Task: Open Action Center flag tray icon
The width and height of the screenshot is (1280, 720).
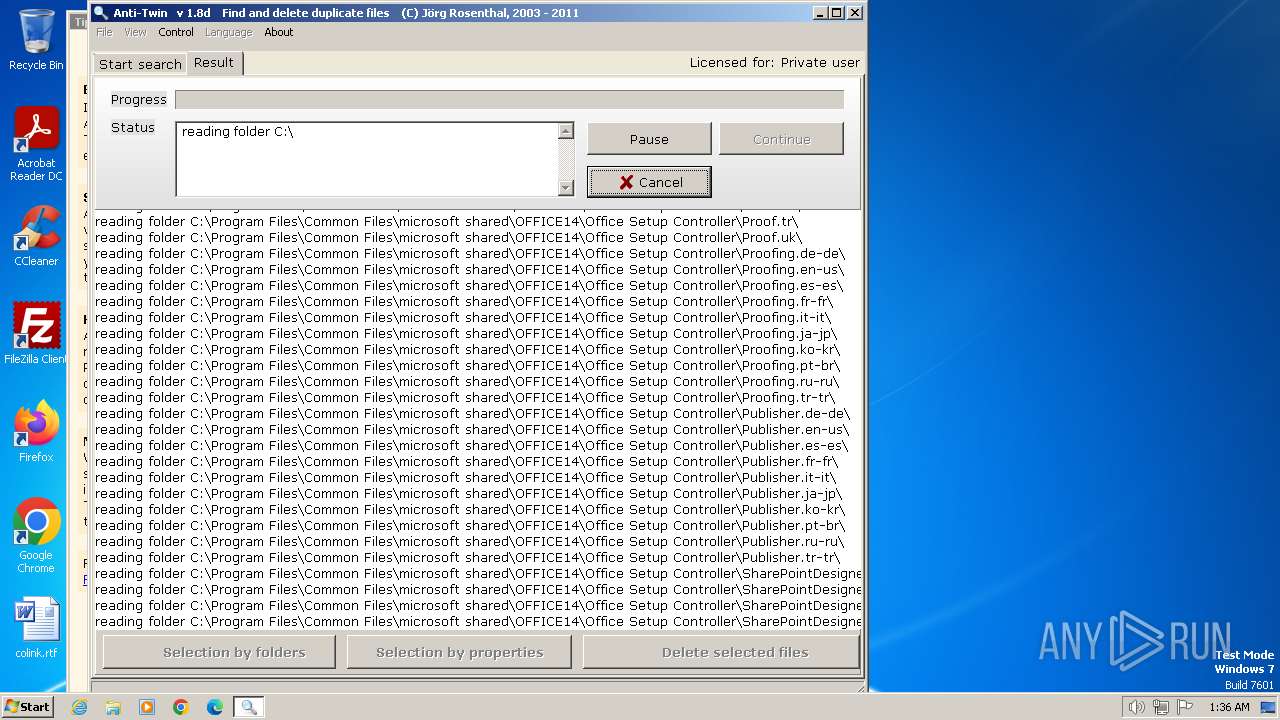Action: [x=1185, y=707]
